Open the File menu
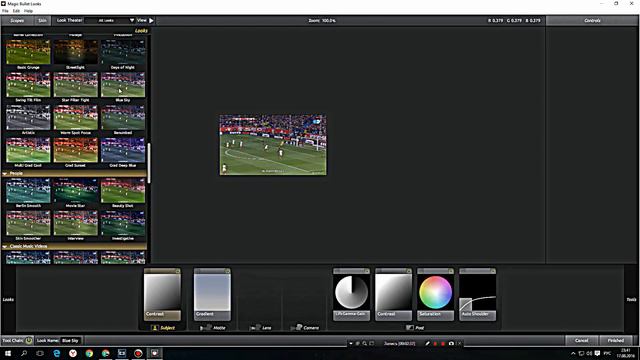The height and width of the screenshot is (360, 640). (x=5, y=11)
